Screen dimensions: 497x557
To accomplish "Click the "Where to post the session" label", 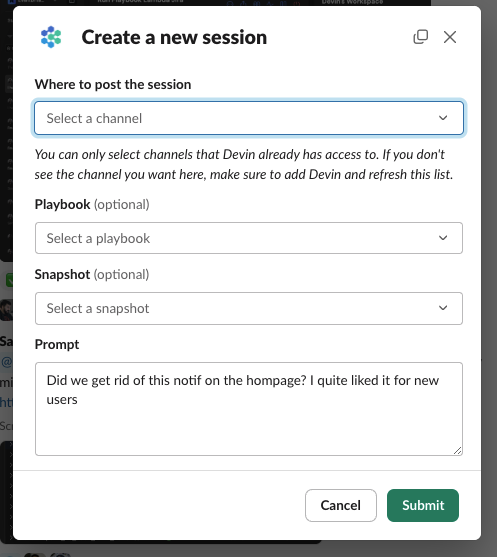I will pos(113,85).
